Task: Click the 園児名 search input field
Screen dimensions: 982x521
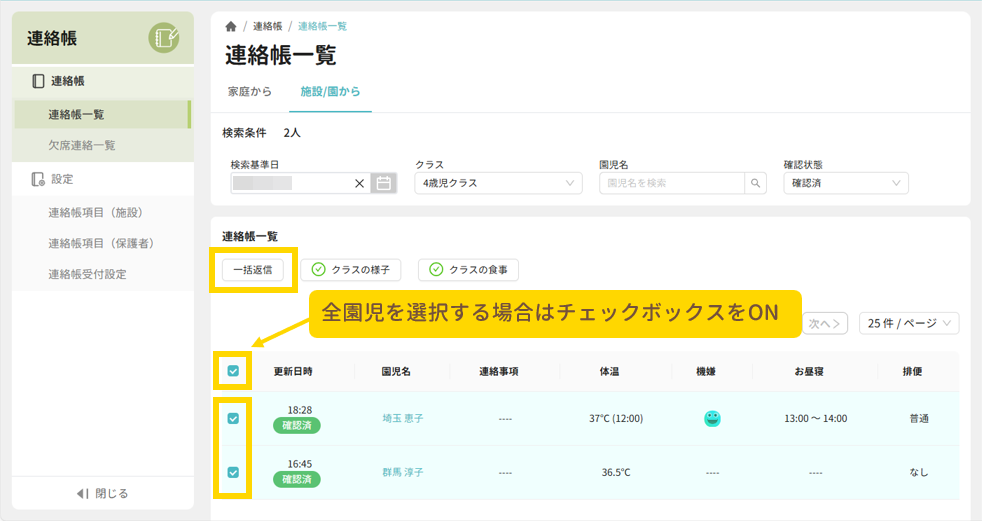Action: pyautogui.click(x=672, y=183)
